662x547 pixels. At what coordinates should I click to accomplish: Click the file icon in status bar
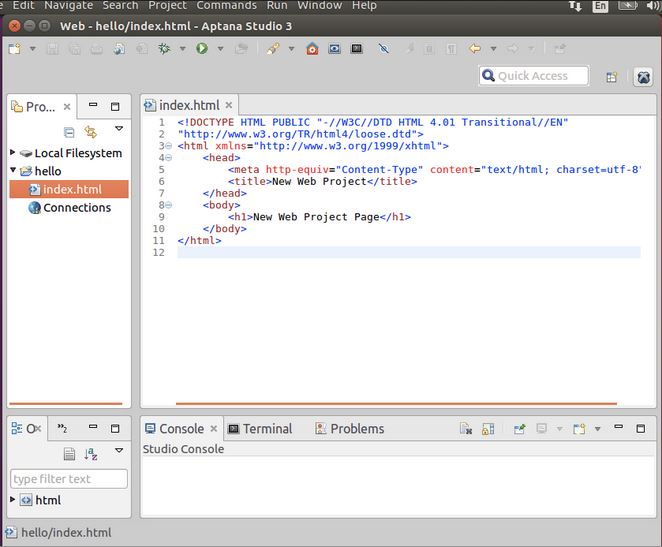point(11,533)
